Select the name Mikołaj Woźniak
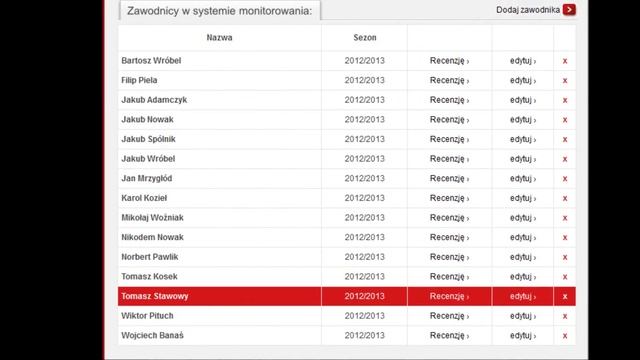Screen dimensions: 640x360 [152, 218]
